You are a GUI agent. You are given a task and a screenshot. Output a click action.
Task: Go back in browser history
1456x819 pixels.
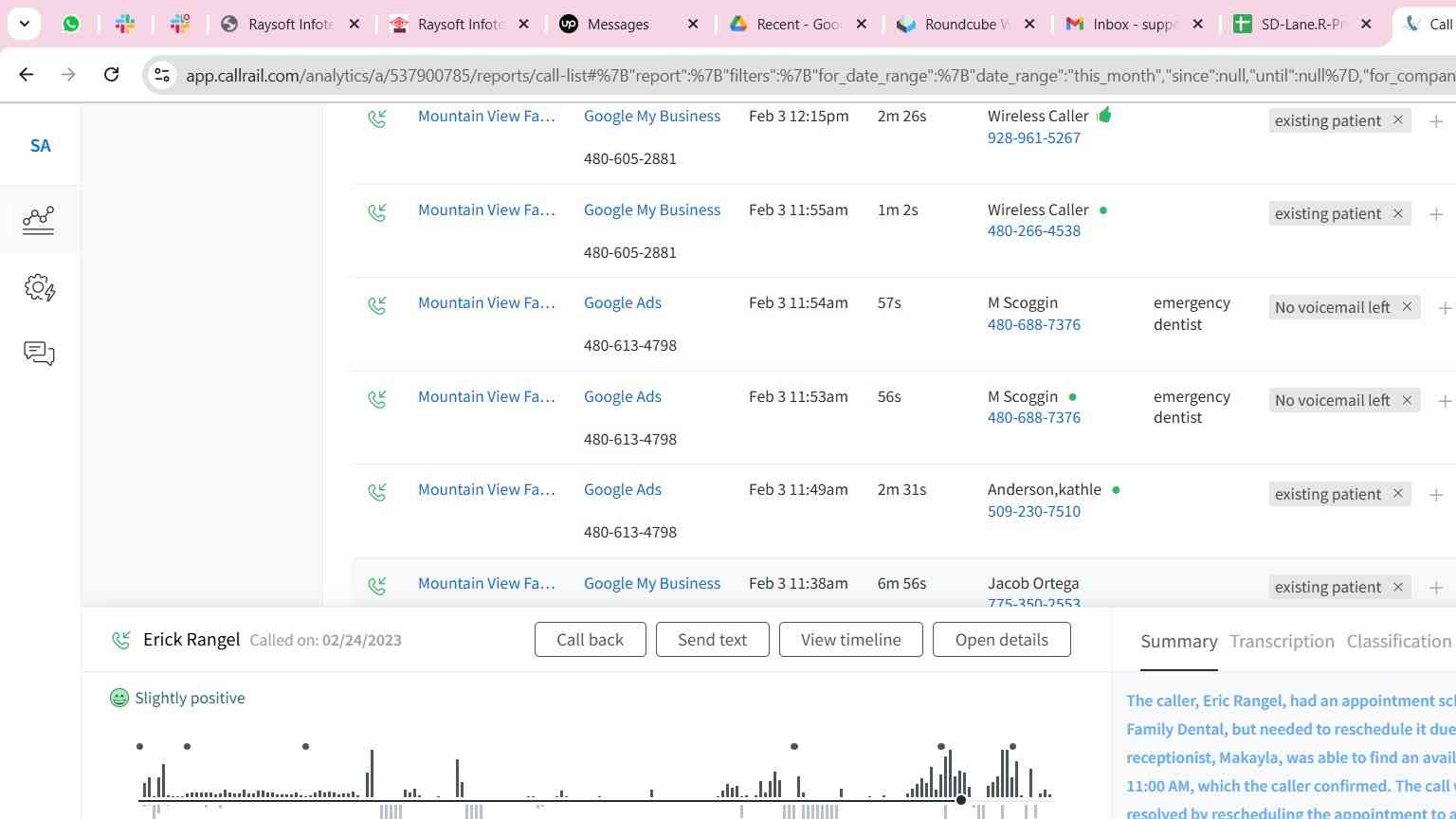point(27,74)
